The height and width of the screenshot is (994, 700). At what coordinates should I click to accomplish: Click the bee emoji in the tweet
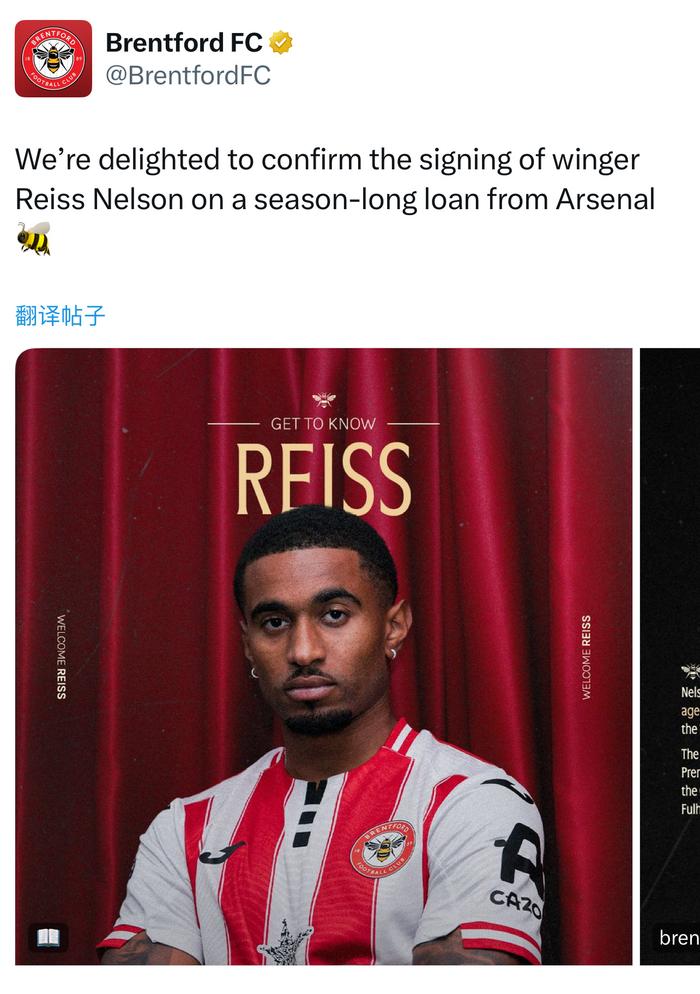tap(33, 238)
